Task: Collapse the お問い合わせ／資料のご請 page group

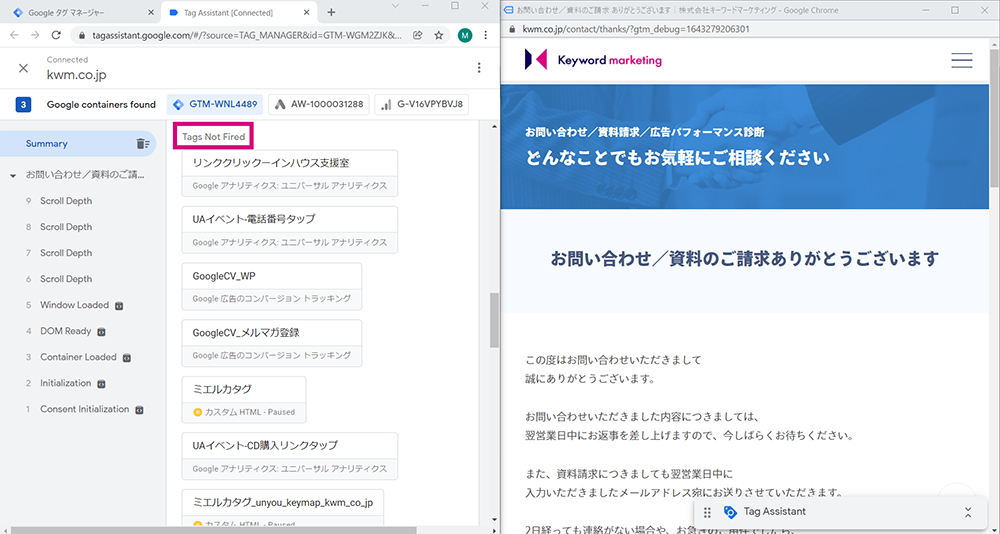Action: click(x=13, y=175)
